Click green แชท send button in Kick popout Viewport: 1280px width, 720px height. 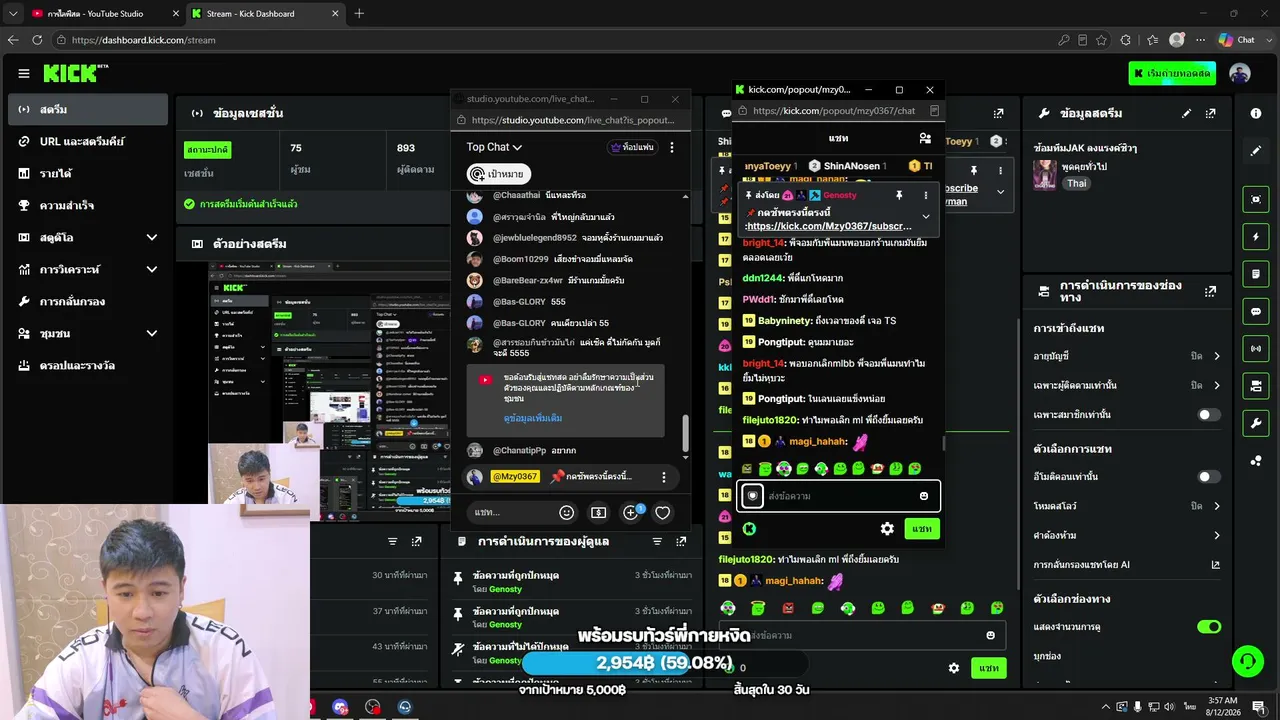[x=922, y=529]
